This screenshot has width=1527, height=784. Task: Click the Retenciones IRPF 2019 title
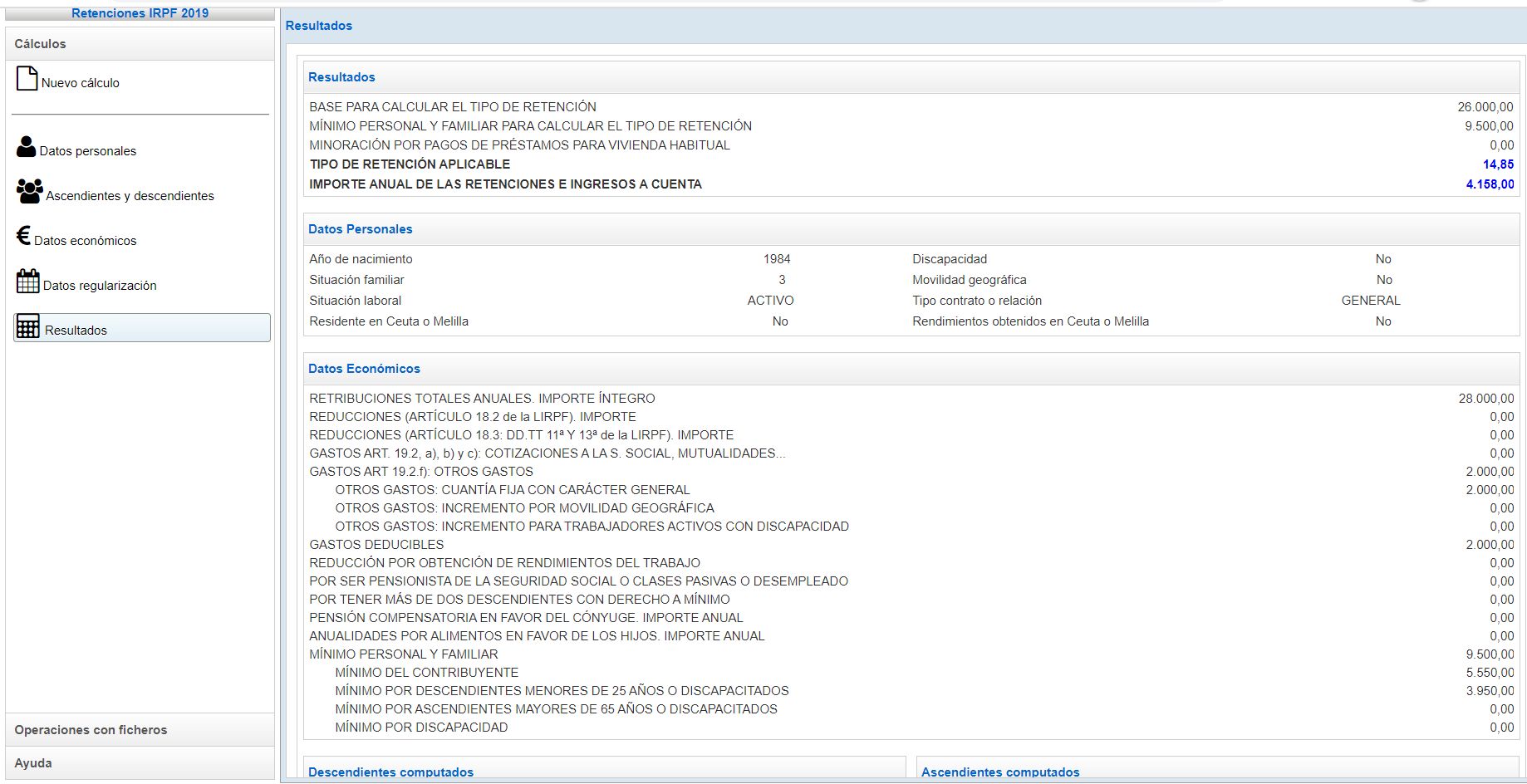[x=140, y=13]
